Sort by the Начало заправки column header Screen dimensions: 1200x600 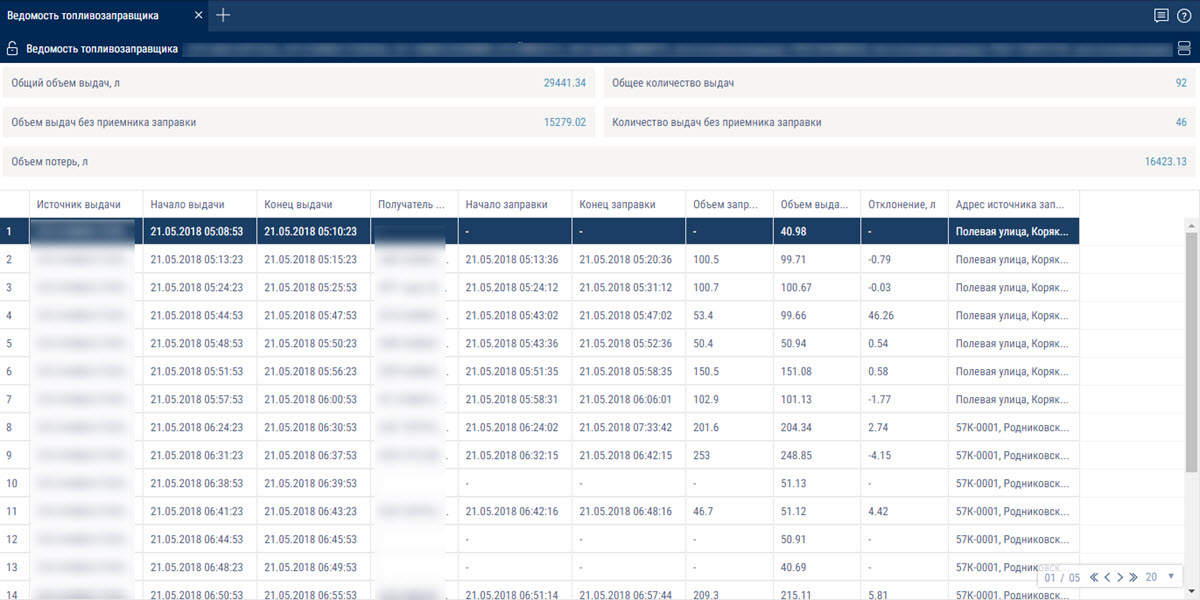(515, 204)
